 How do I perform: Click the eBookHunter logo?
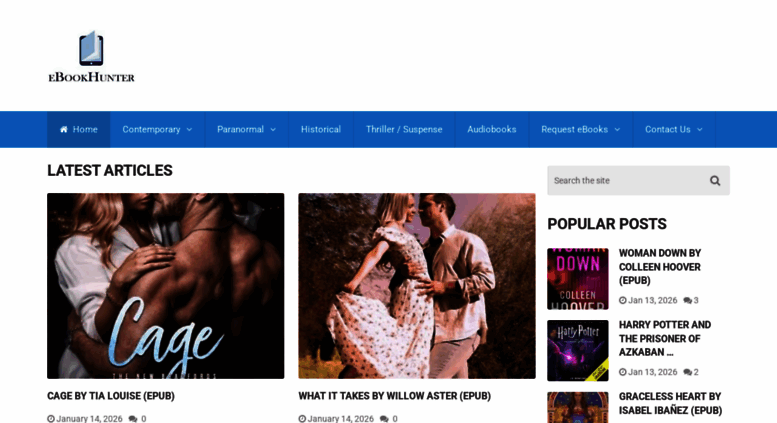[x=91, y=56]
